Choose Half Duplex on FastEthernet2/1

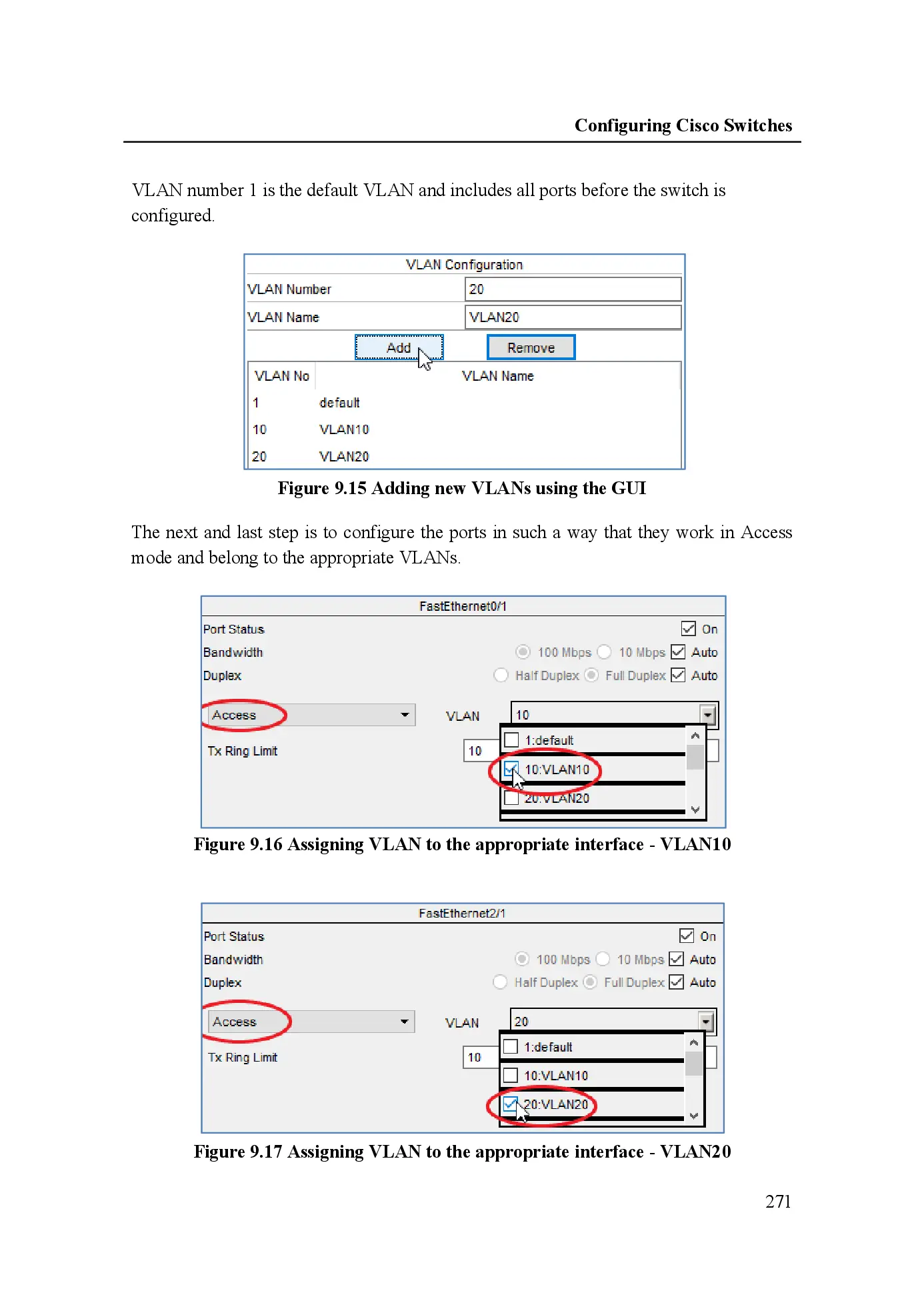(x=500, y=982)
